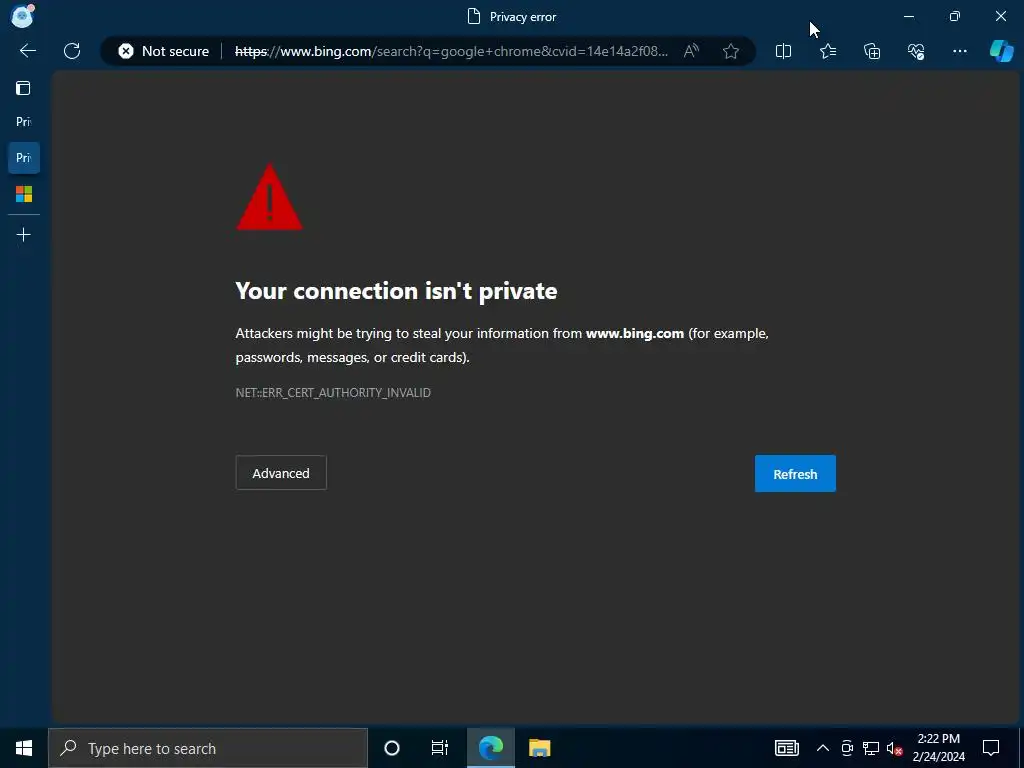
Task: Click the Meet Now tray icon
Action: [846, 748]
